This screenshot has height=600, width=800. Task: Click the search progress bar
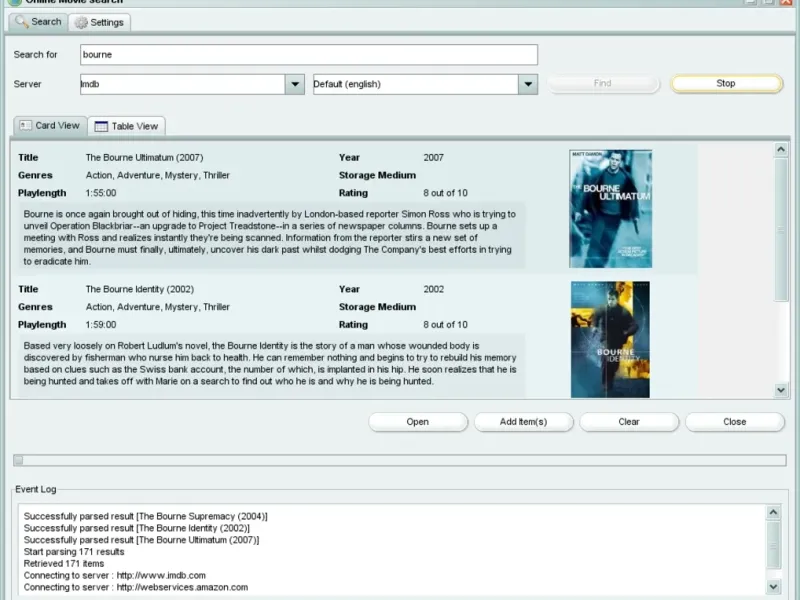[x=400, y=460]
